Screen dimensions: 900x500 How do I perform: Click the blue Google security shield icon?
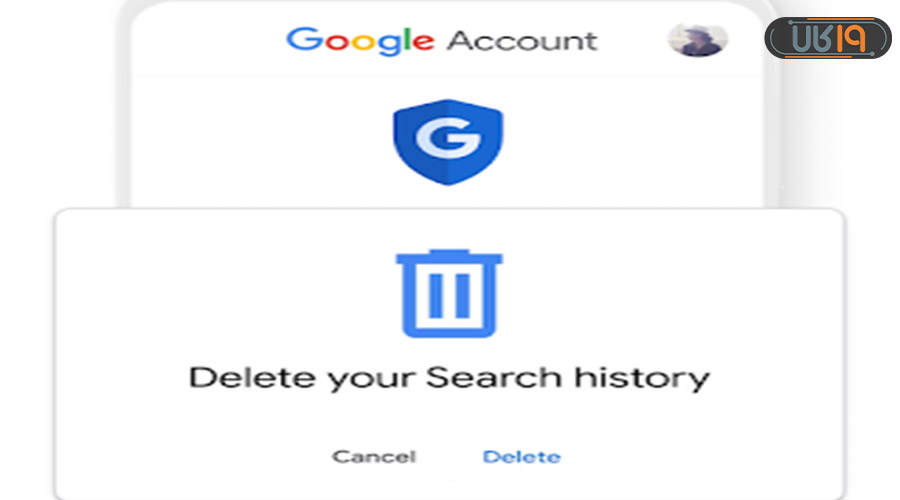click(x=448, y=142)
